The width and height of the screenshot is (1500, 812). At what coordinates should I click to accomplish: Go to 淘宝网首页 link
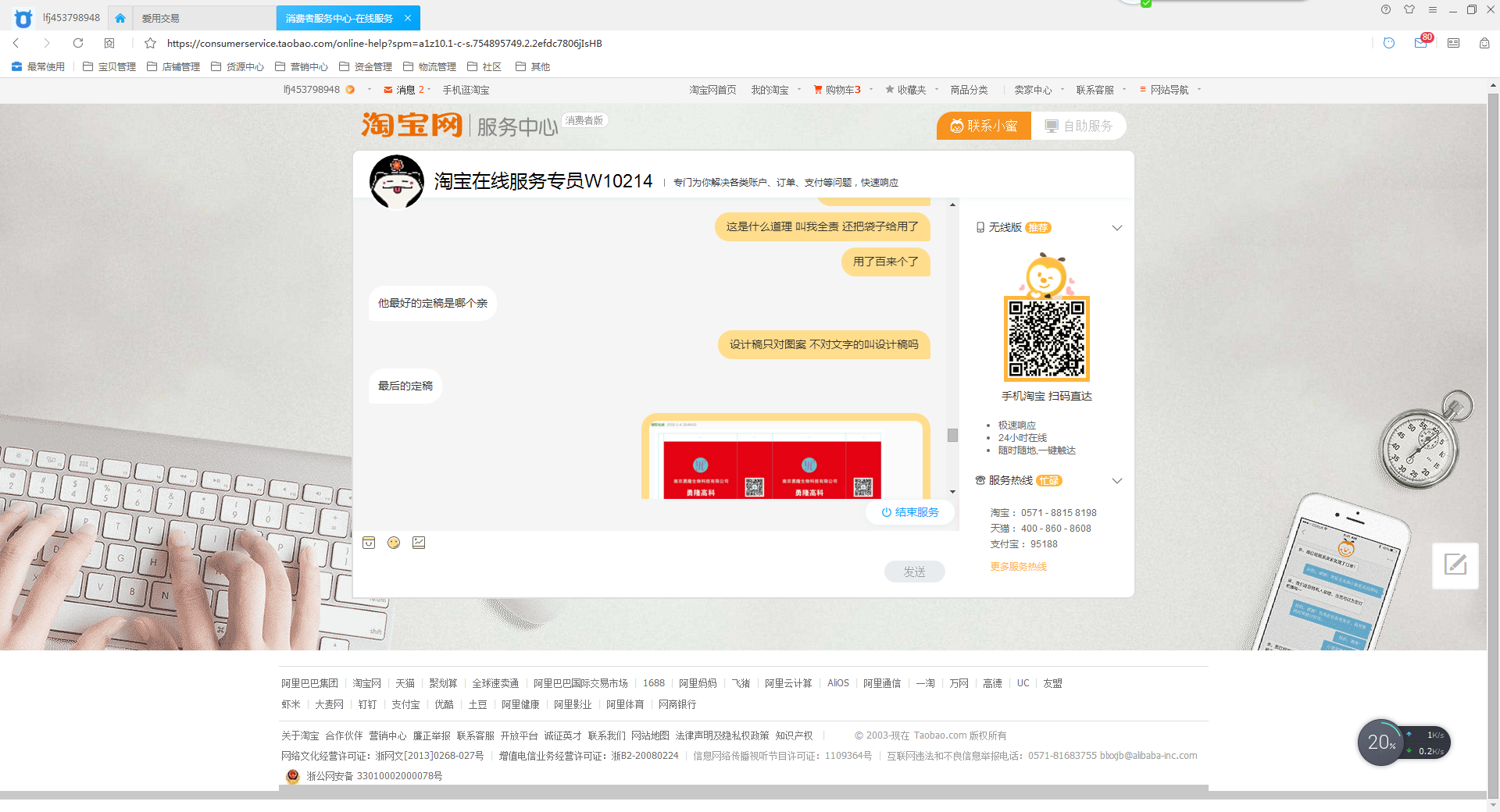712,90
